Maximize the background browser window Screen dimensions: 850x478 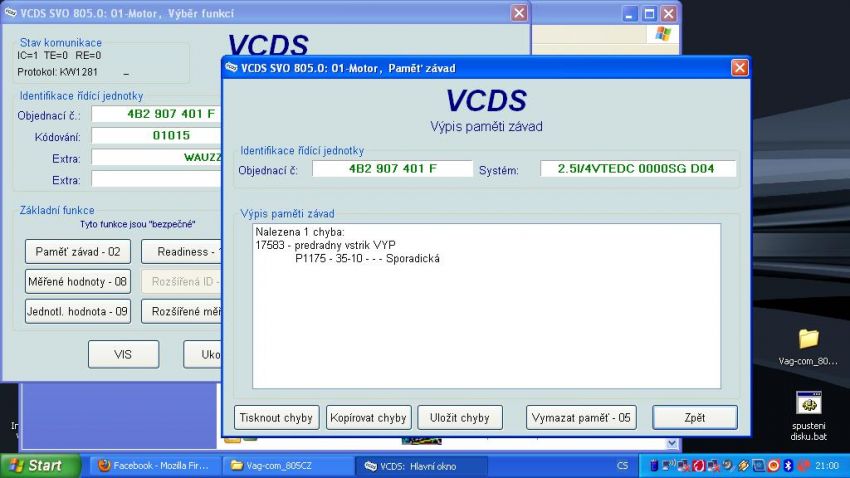649,14
